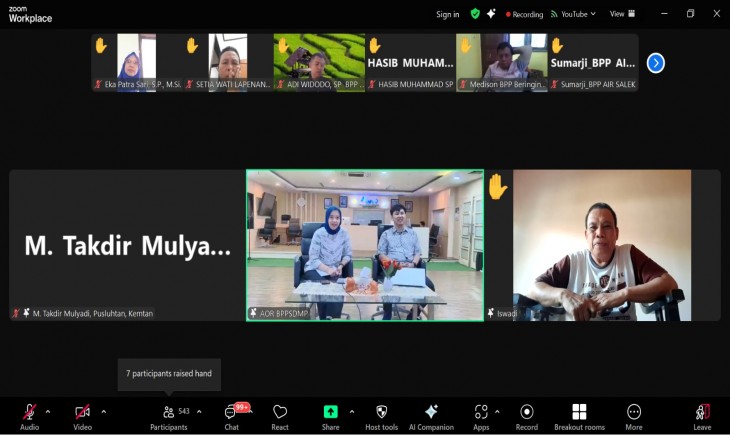This screenshot has height=435, width=730.
Task: Expand audio options caret next to Audio
Action: (x=48, y=412)
